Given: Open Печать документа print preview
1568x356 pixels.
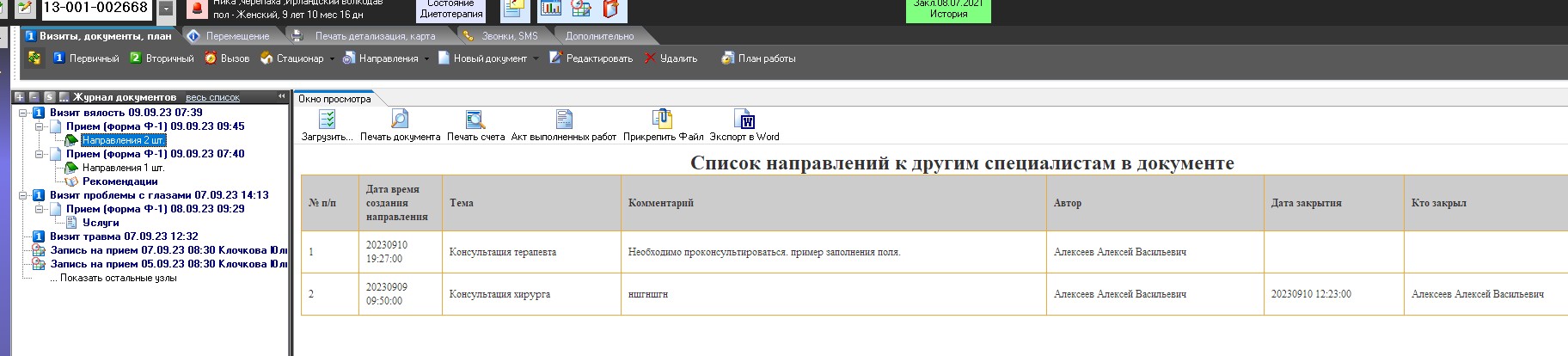Looking at the screenshot, I should point(400,120).
